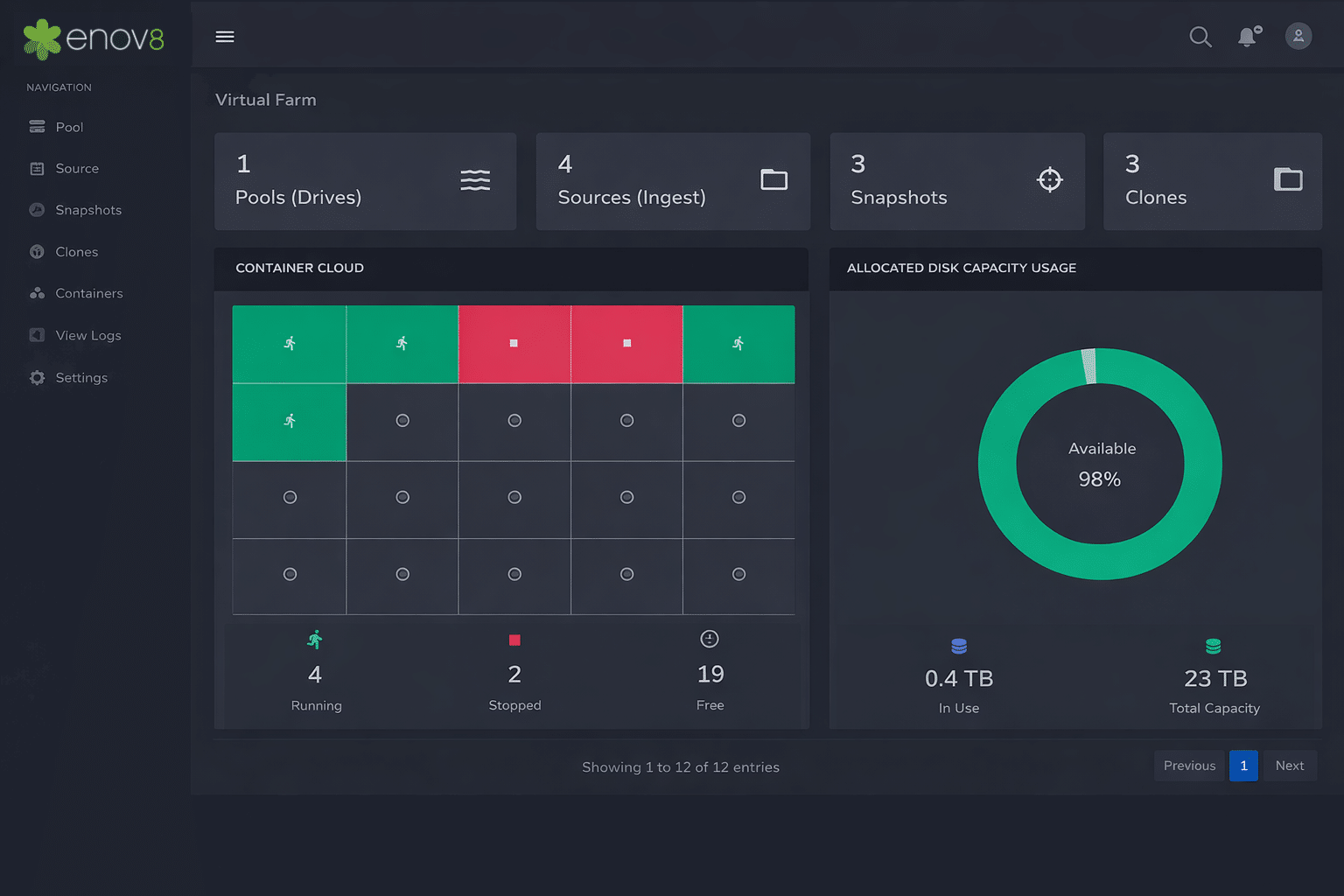Open the notifications bell
The image size is (1344, 896).
coord(1248,37)
